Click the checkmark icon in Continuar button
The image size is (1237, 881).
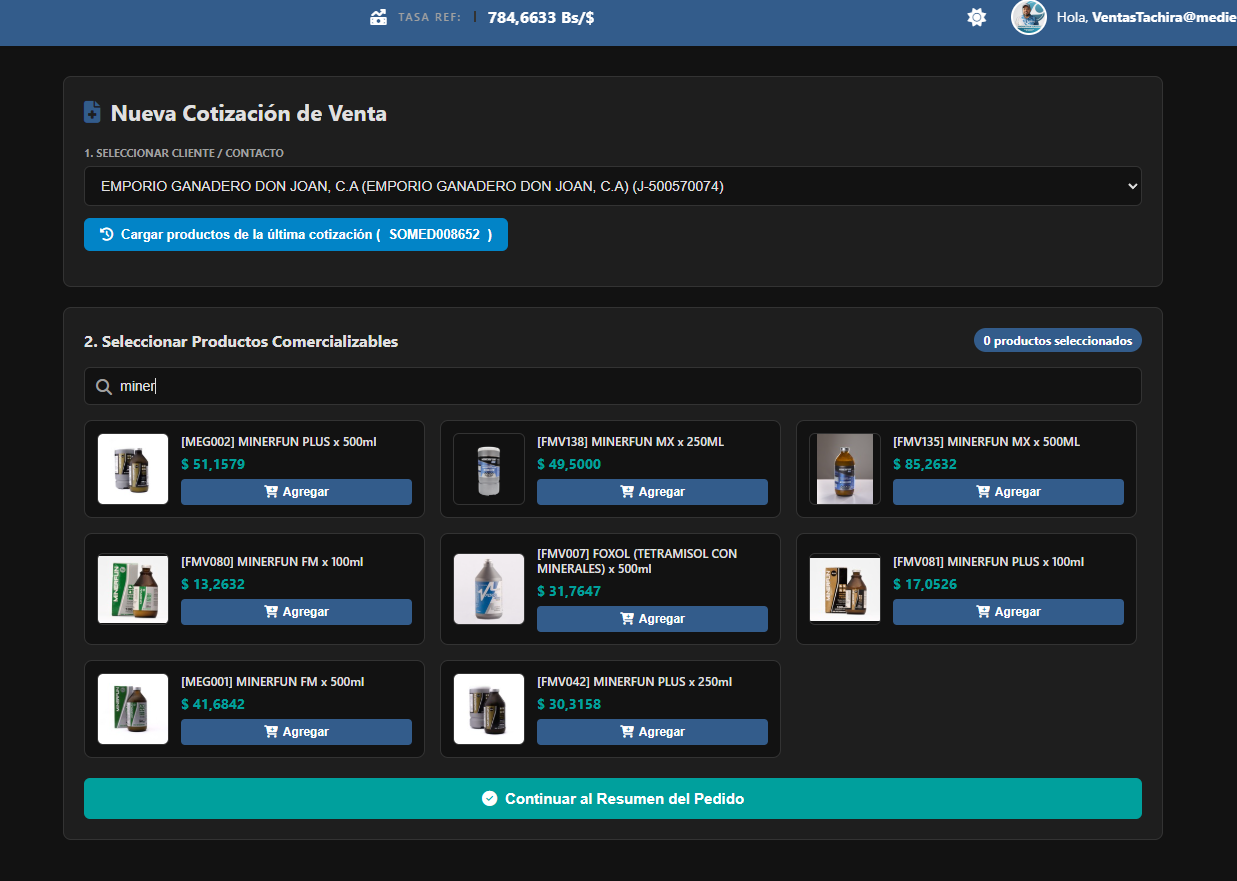tap(489, 798)
